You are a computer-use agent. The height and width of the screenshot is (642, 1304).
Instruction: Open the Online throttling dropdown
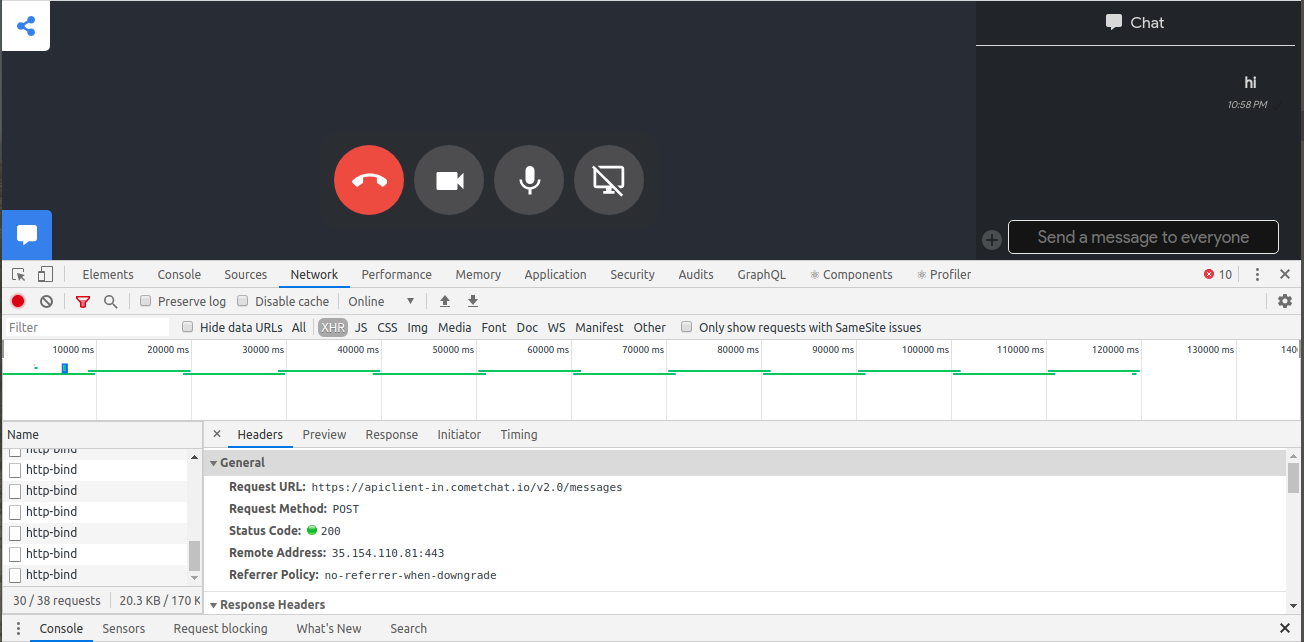point(381,301)
